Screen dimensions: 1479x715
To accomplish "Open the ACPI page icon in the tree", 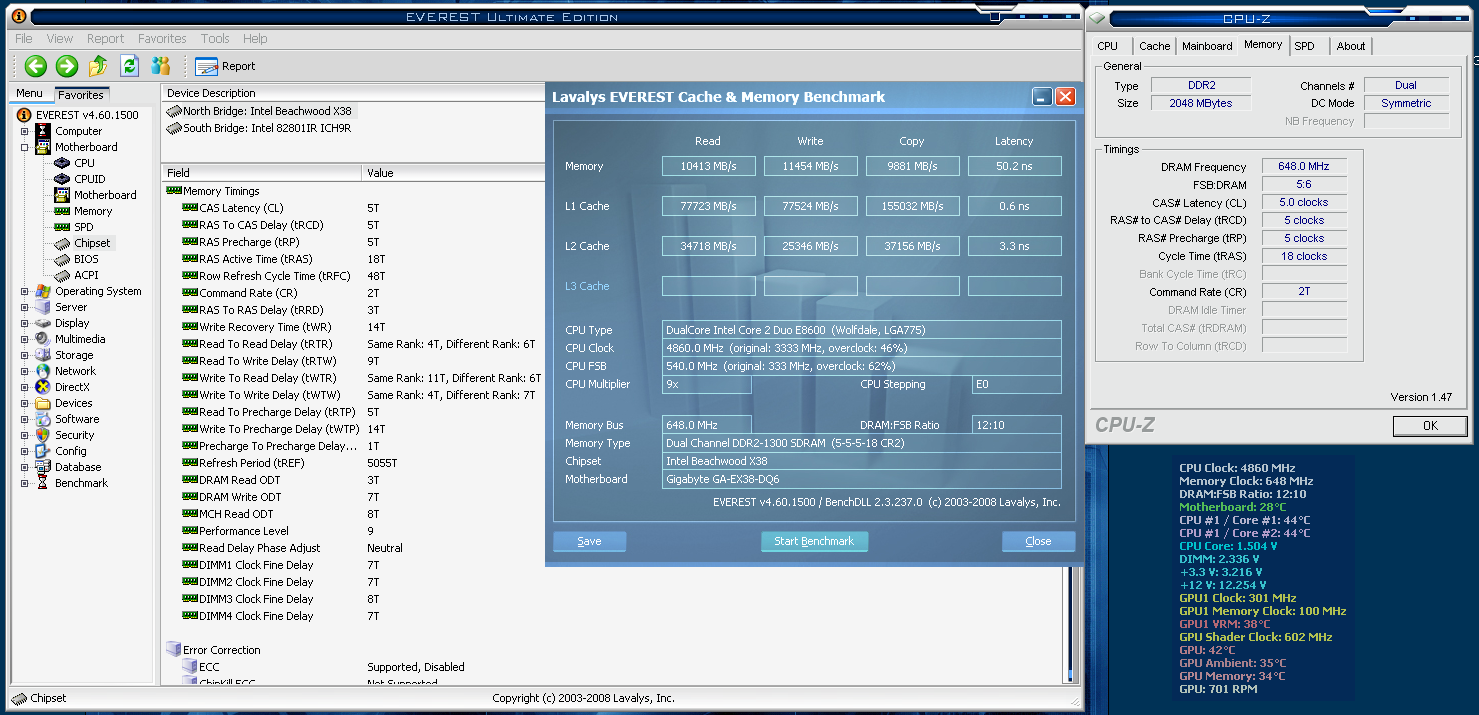I will [x=62, y=275].
